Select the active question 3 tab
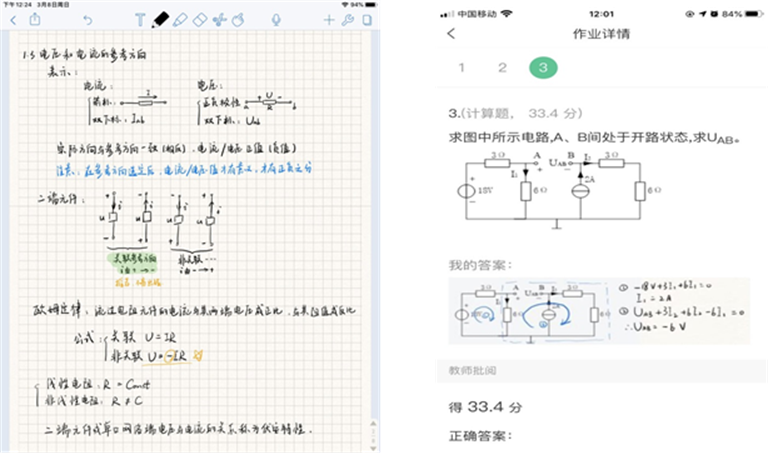Screen dimensions: 768x453 coord(543,68)
